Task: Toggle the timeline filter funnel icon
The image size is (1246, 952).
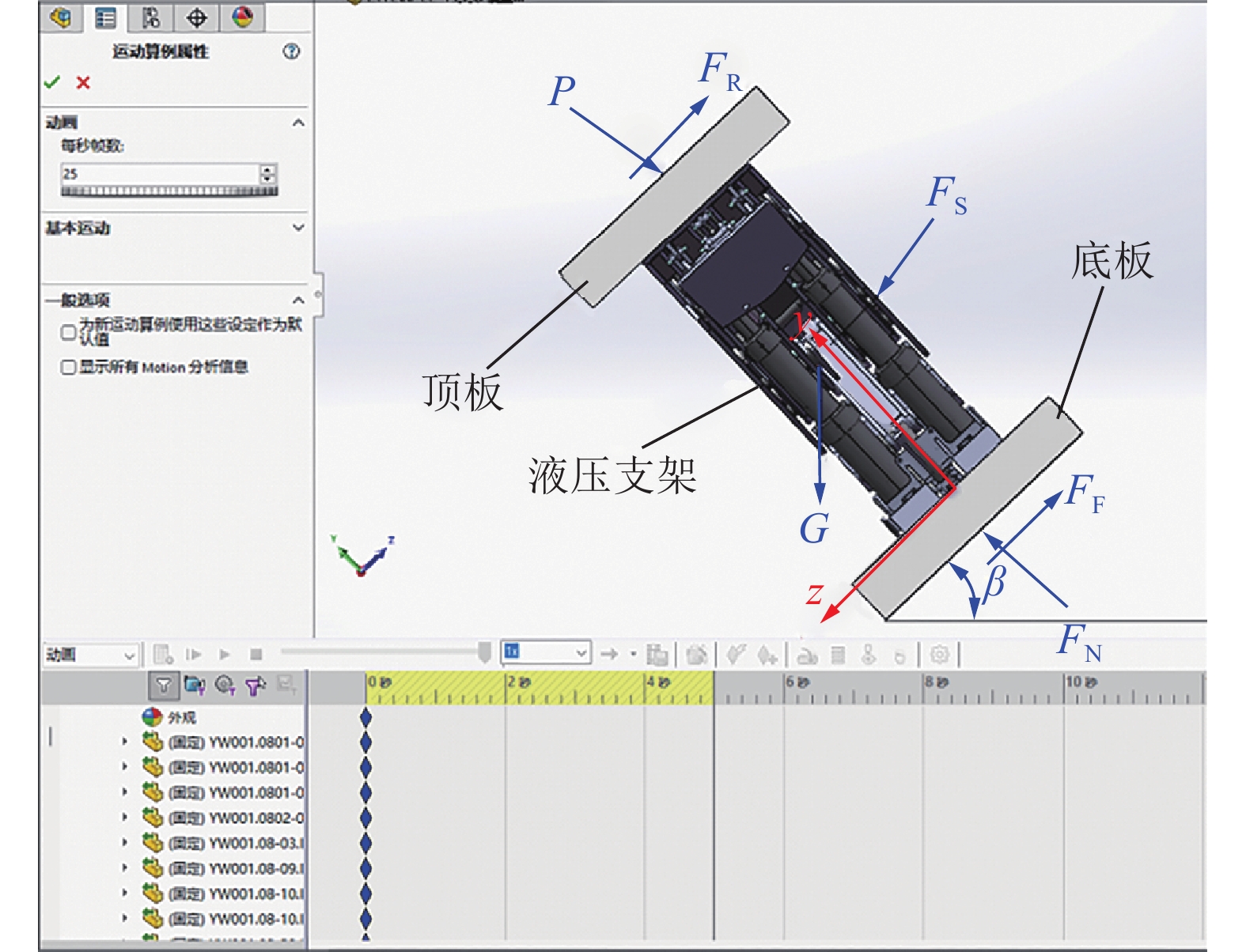Action: coord(163,686)
